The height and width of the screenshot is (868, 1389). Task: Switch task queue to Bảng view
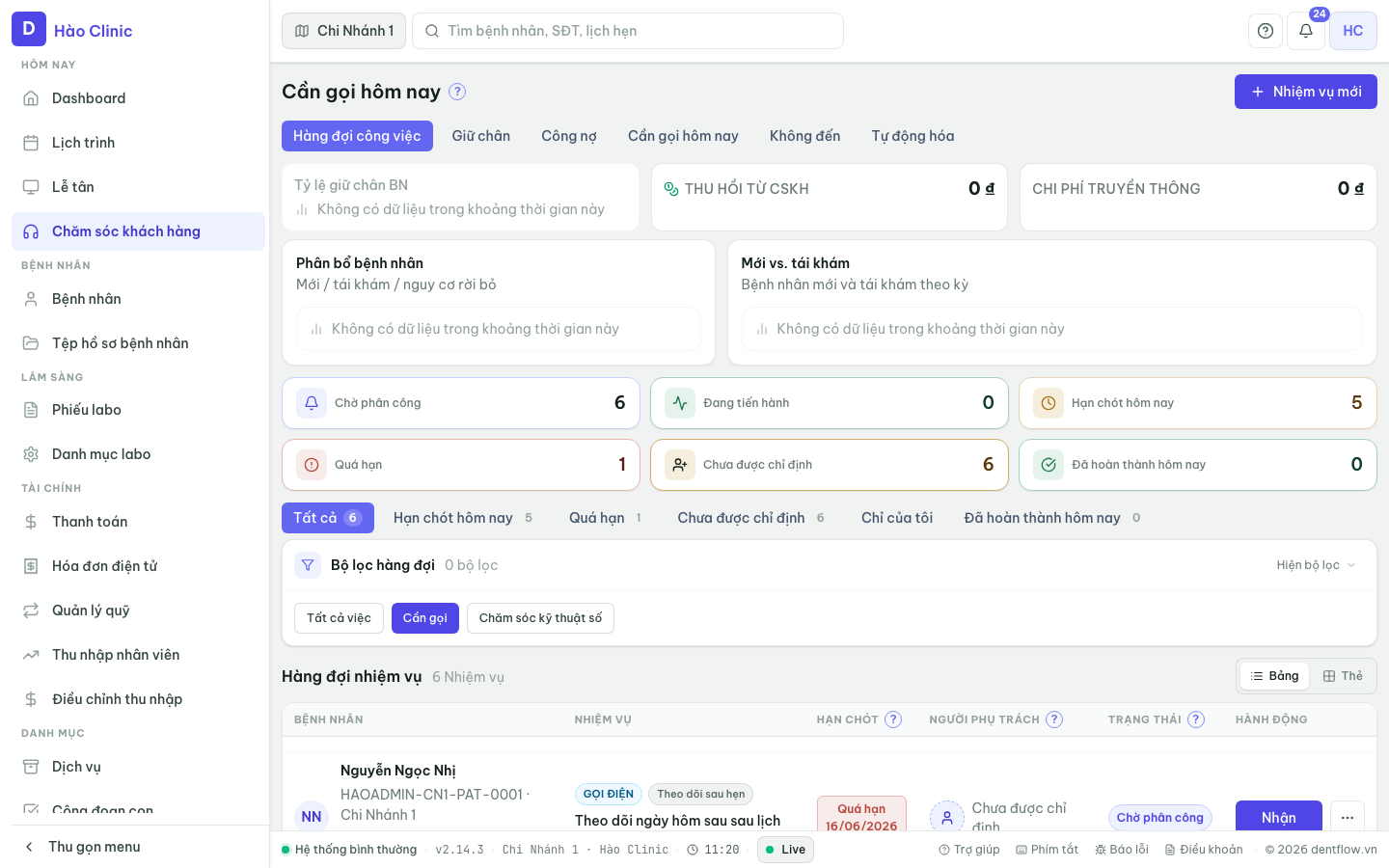(x=1274, y=676)
